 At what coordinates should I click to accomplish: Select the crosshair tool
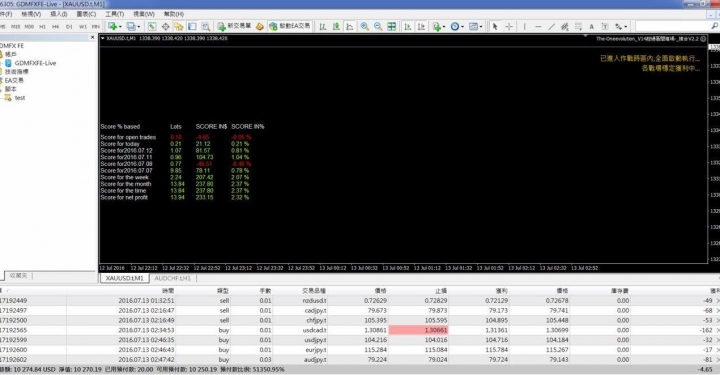click(x=509, y=27)
